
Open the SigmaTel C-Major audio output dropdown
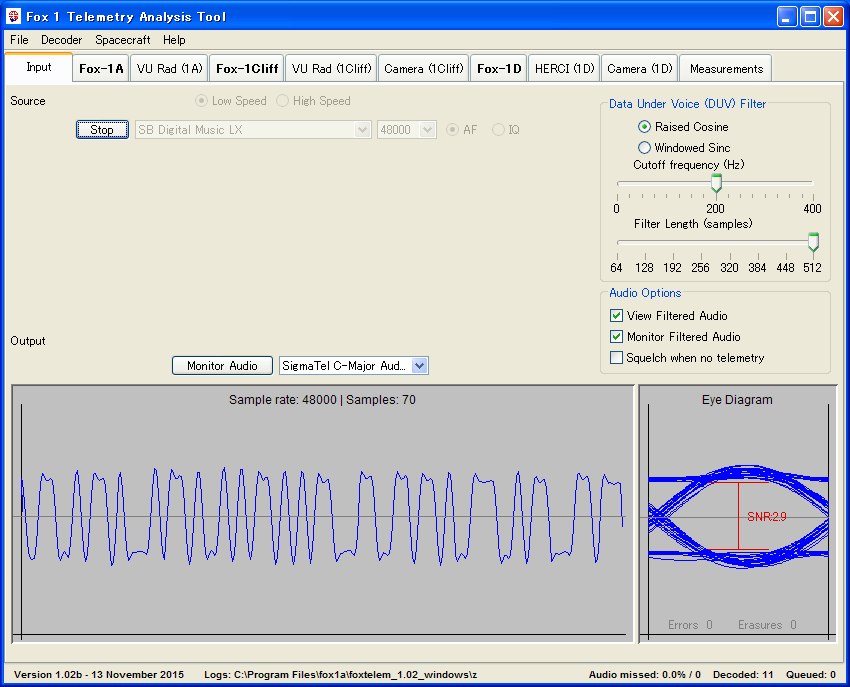coord(354,365)
